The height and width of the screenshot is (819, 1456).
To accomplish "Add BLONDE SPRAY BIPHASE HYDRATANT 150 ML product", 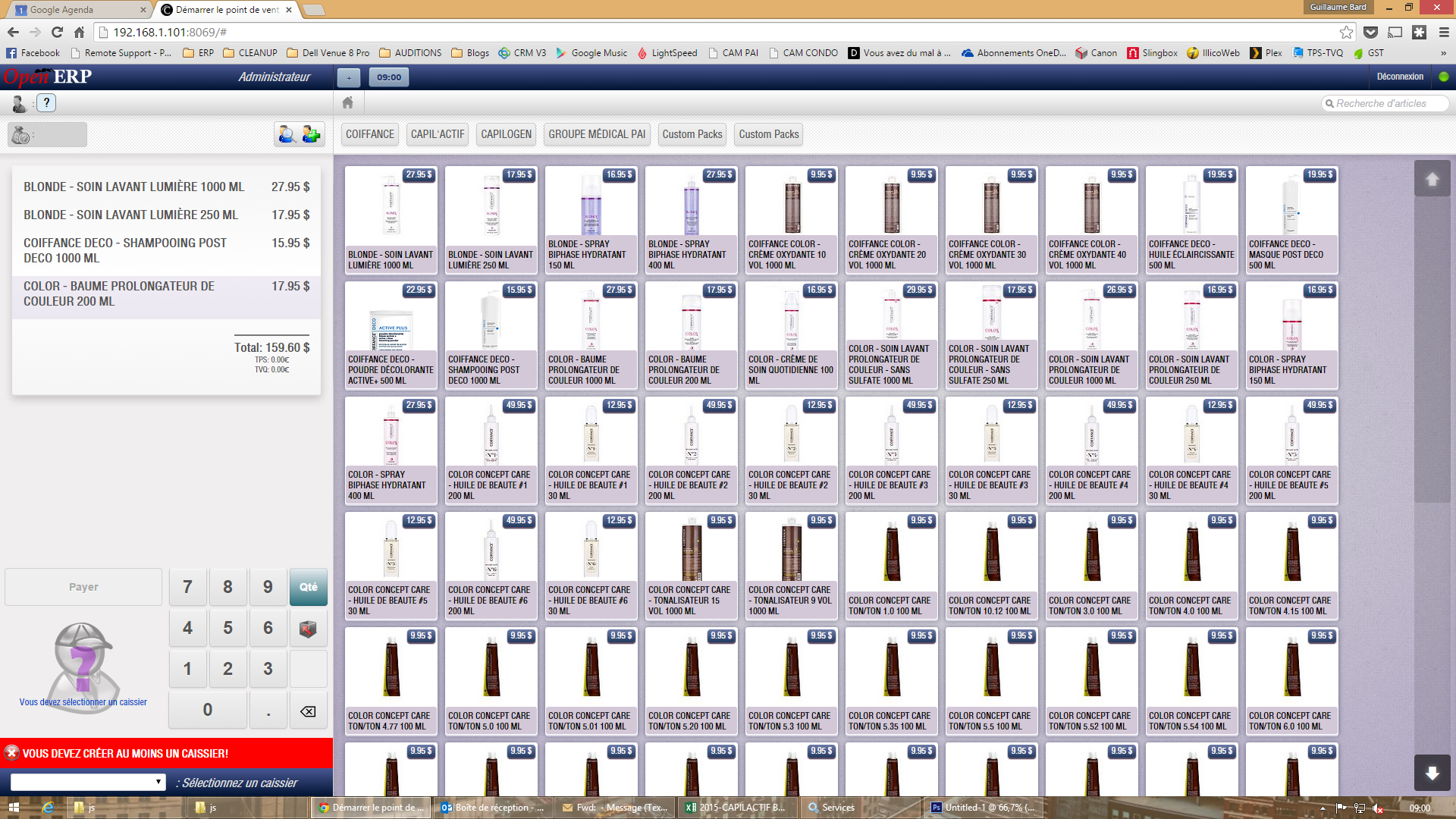I will [591, 220].
